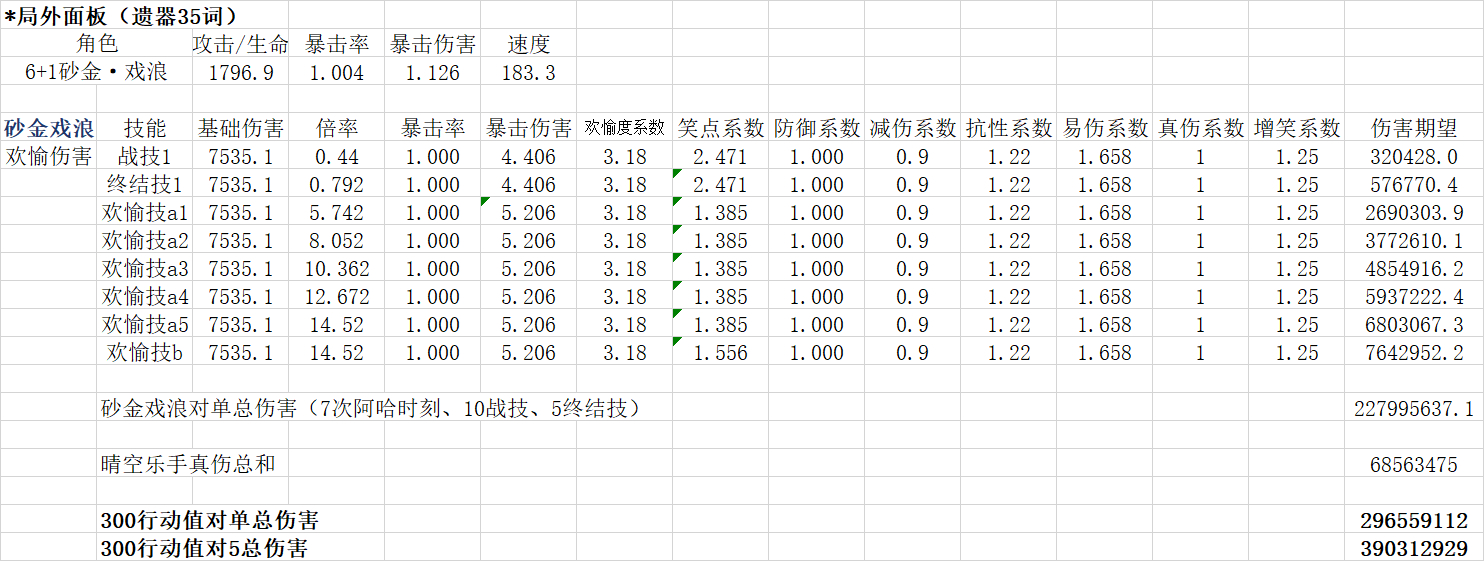Click the '技能' column header

[145, 128]
